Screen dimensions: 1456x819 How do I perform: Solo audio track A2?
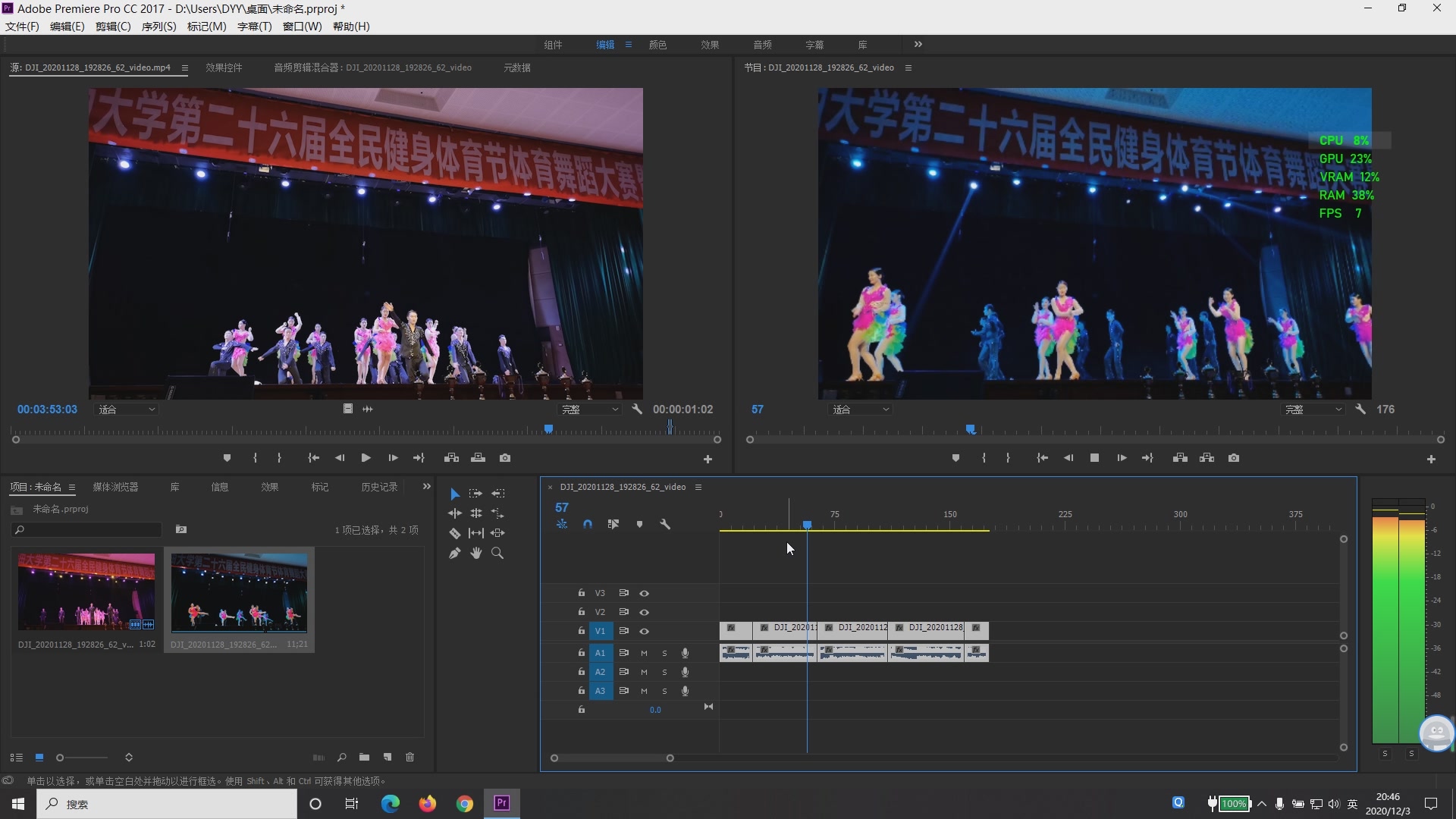[x=664, y=672]
